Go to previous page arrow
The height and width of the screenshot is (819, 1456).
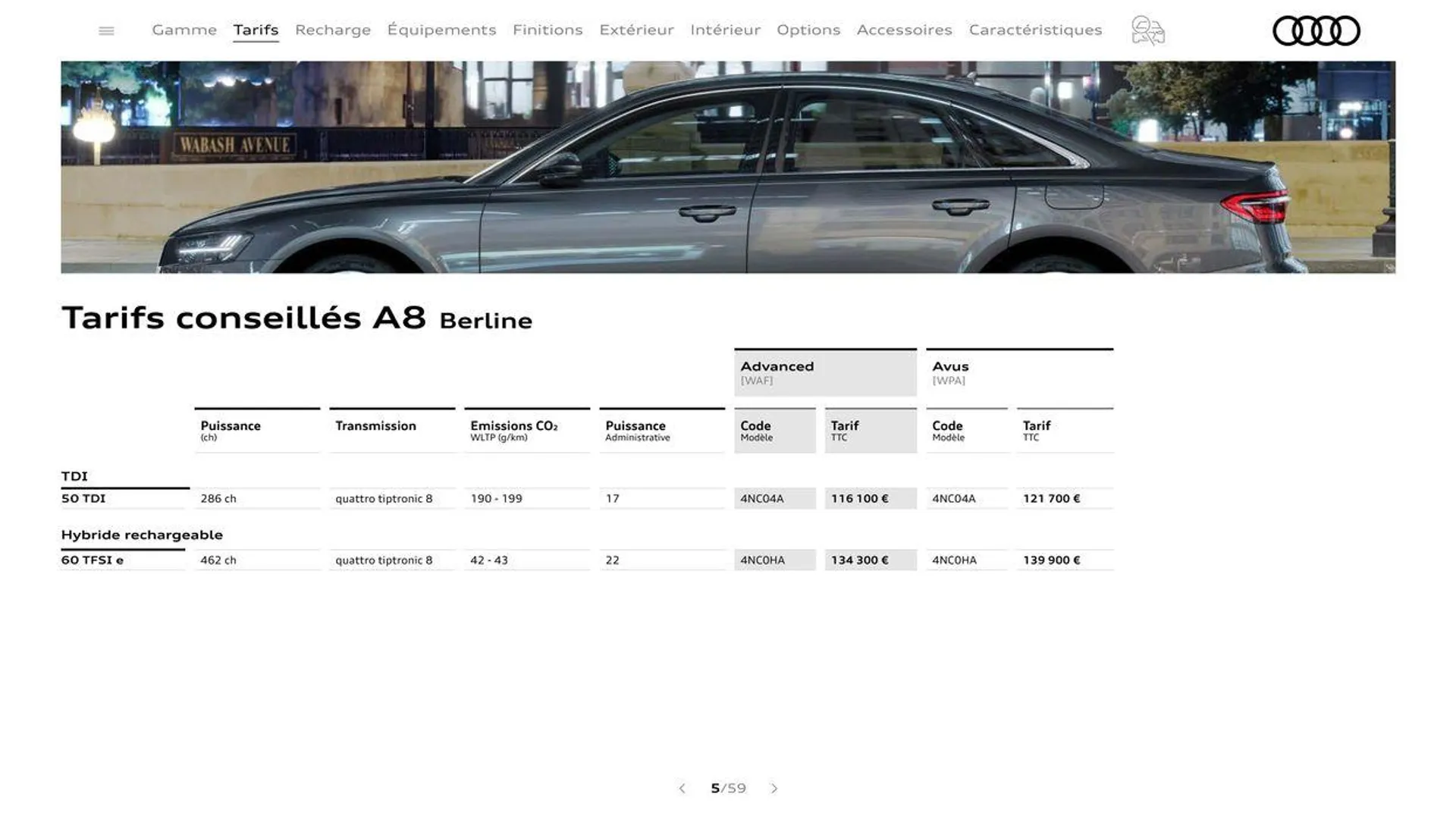682,789
